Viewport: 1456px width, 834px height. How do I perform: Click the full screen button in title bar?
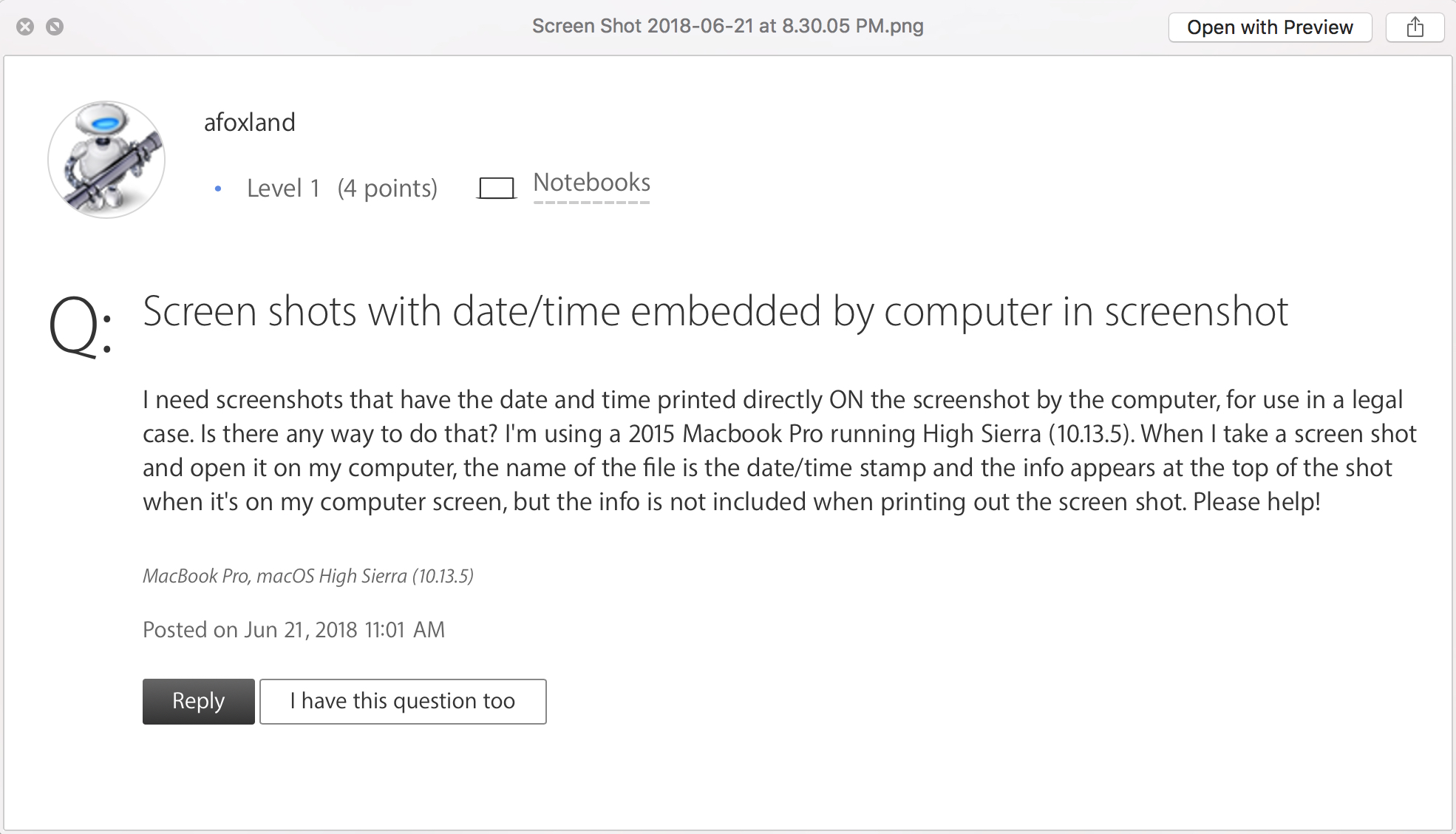click(x=55, y=27)
